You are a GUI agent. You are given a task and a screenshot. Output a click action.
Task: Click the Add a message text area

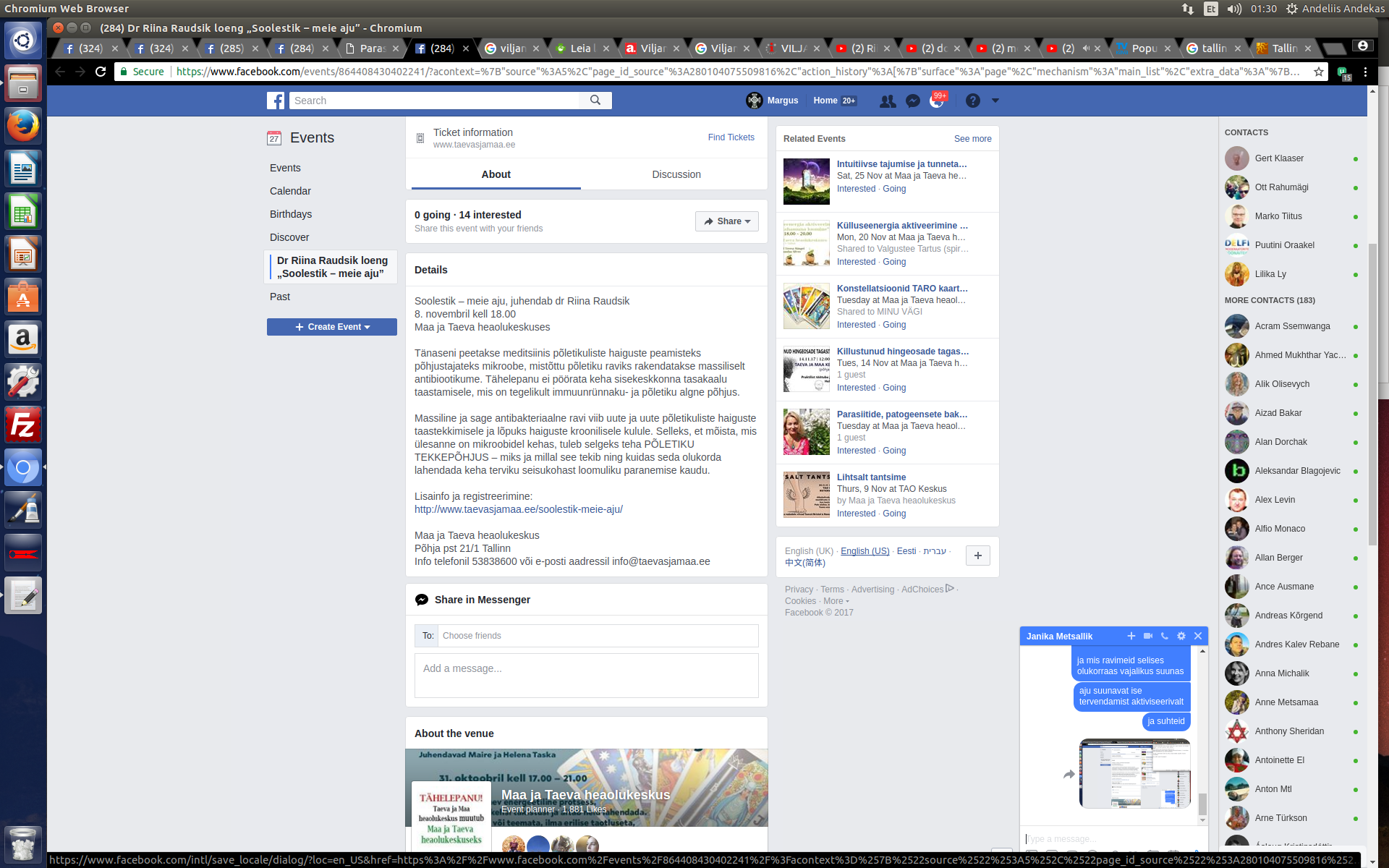coord(587,676)
